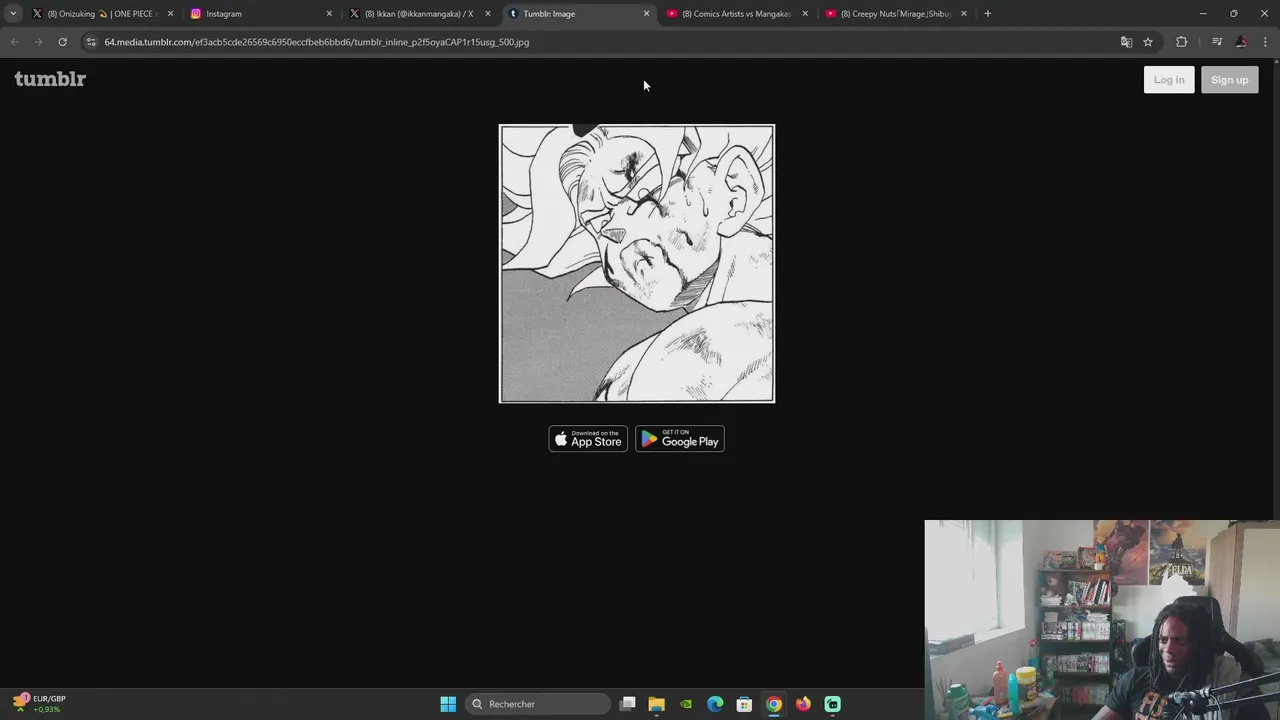Open the green app icon on the taskbar
Viewport: 1280px width, 720px height.
click(x=832, y=704)
